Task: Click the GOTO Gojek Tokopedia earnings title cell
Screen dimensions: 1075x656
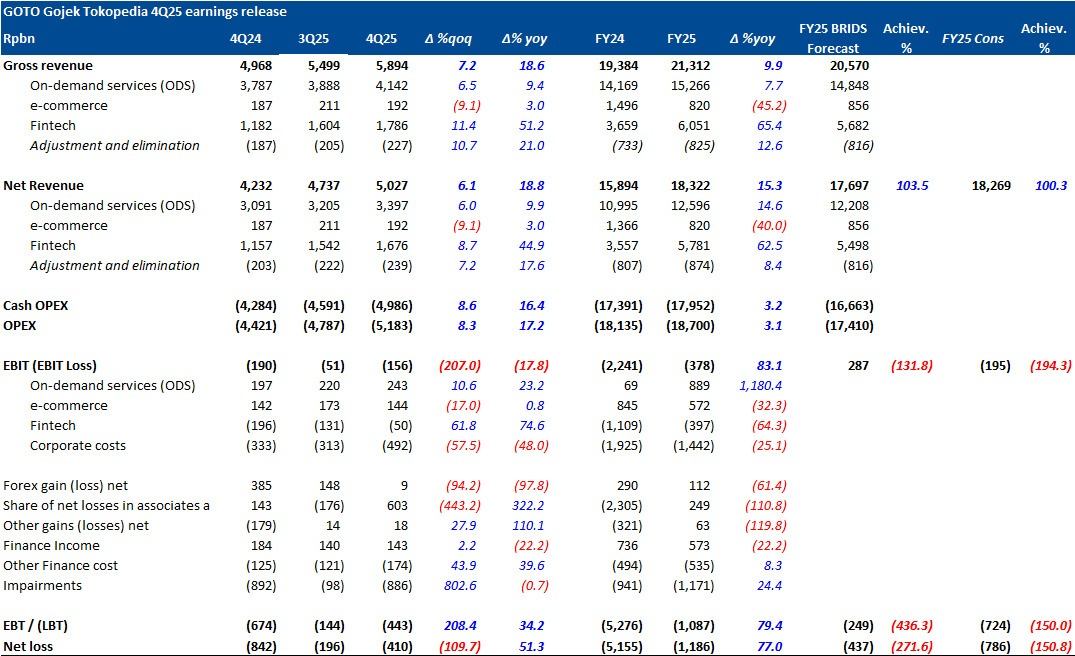Action: pos(145,12)
